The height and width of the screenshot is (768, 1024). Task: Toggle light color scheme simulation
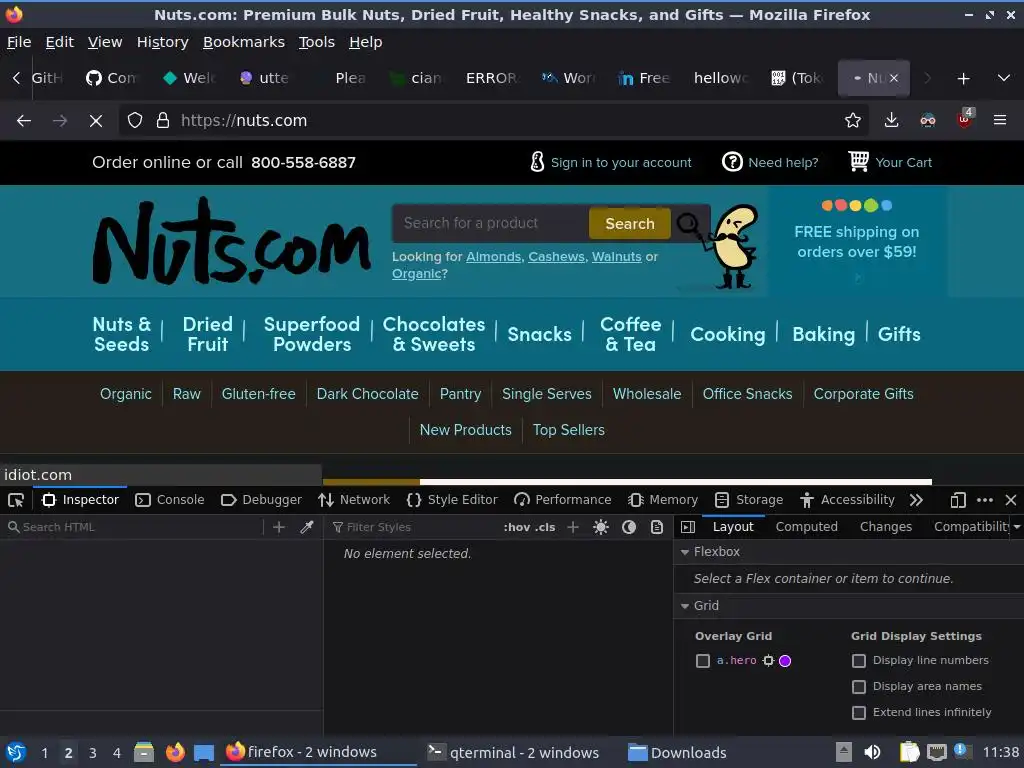[x=601, y=527]
